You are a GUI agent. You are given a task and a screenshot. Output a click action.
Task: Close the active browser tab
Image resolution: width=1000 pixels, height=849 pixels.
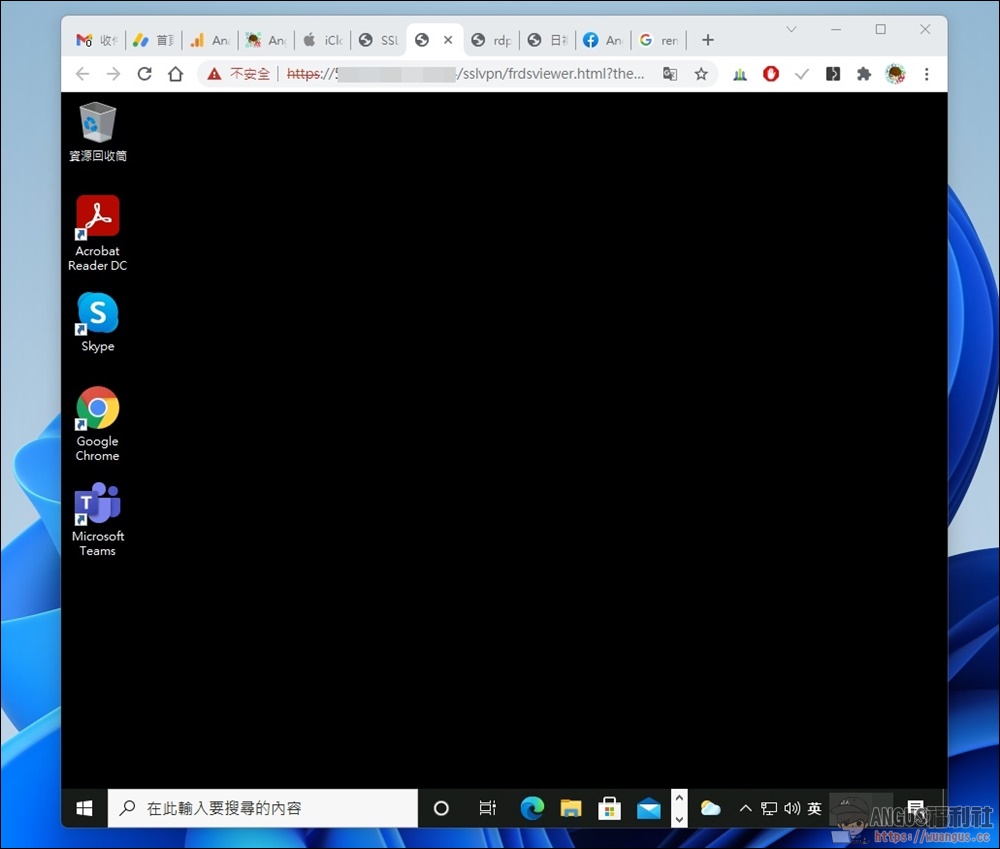tap(448, 40)
